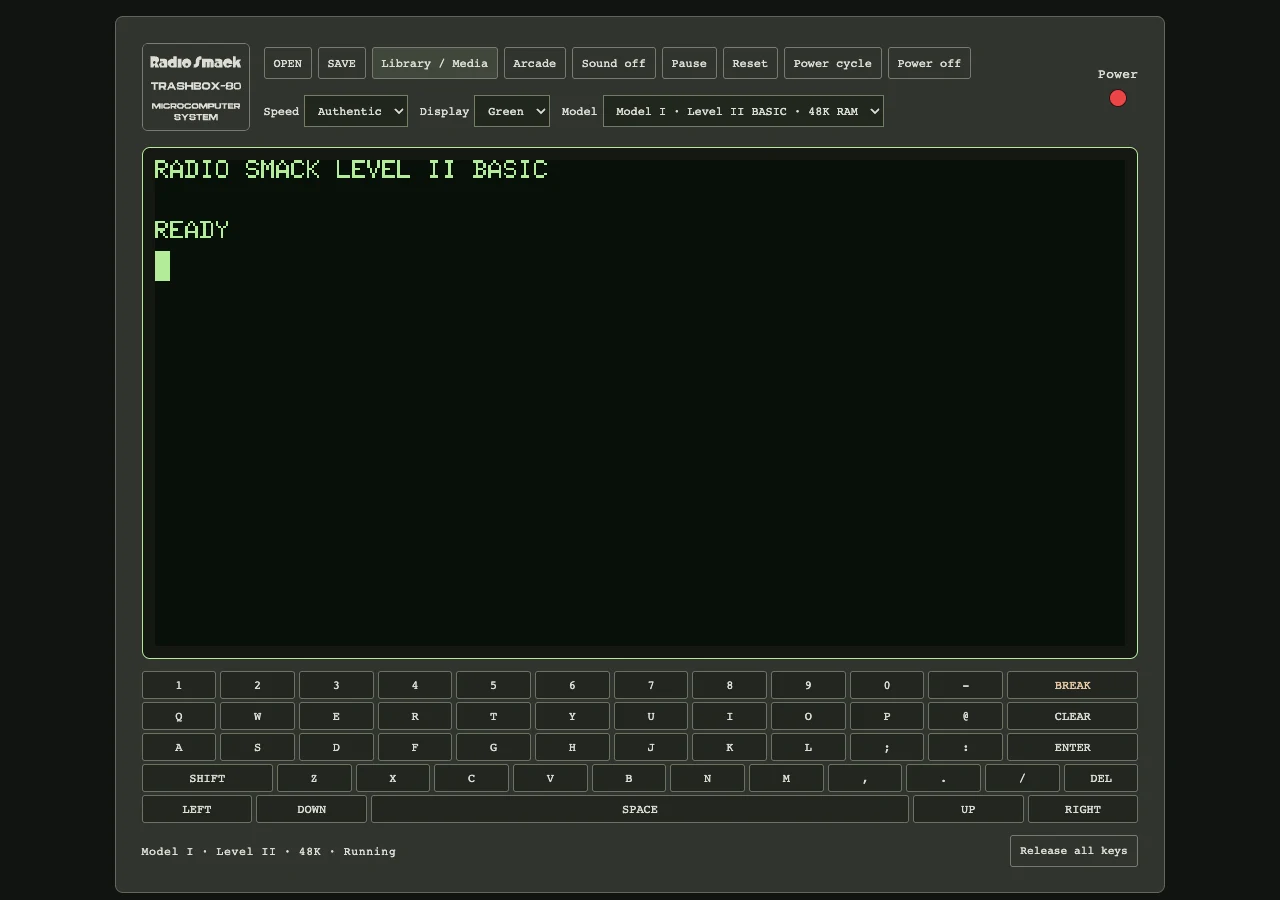Image resolution: width=1280 pixels, height=900 pixels.
Task: Tap the A key
Action: 179,747
